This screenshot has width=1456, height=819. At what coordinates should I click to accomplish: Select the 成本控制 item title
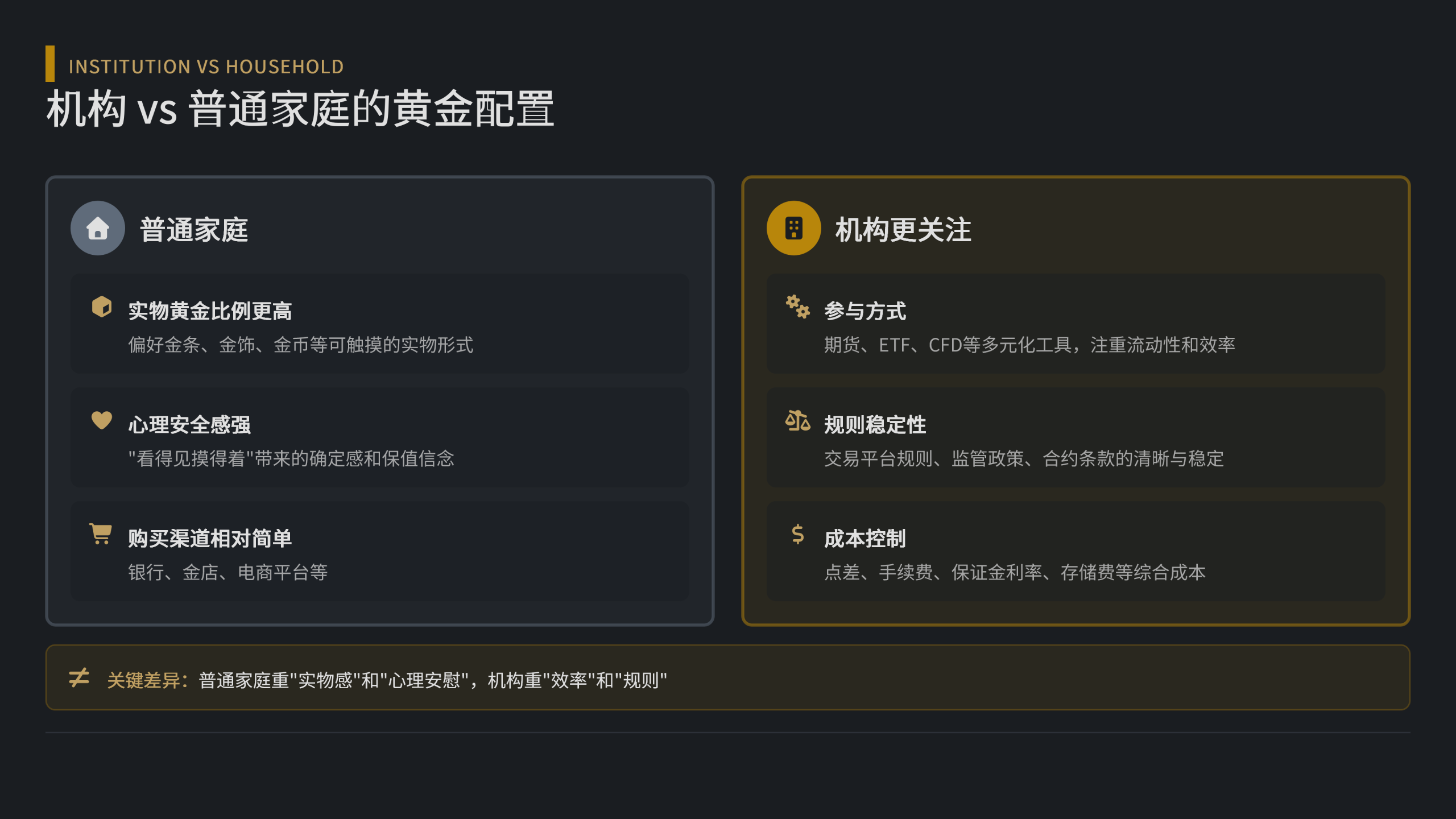pyautogui.click(x=864, y=539)
